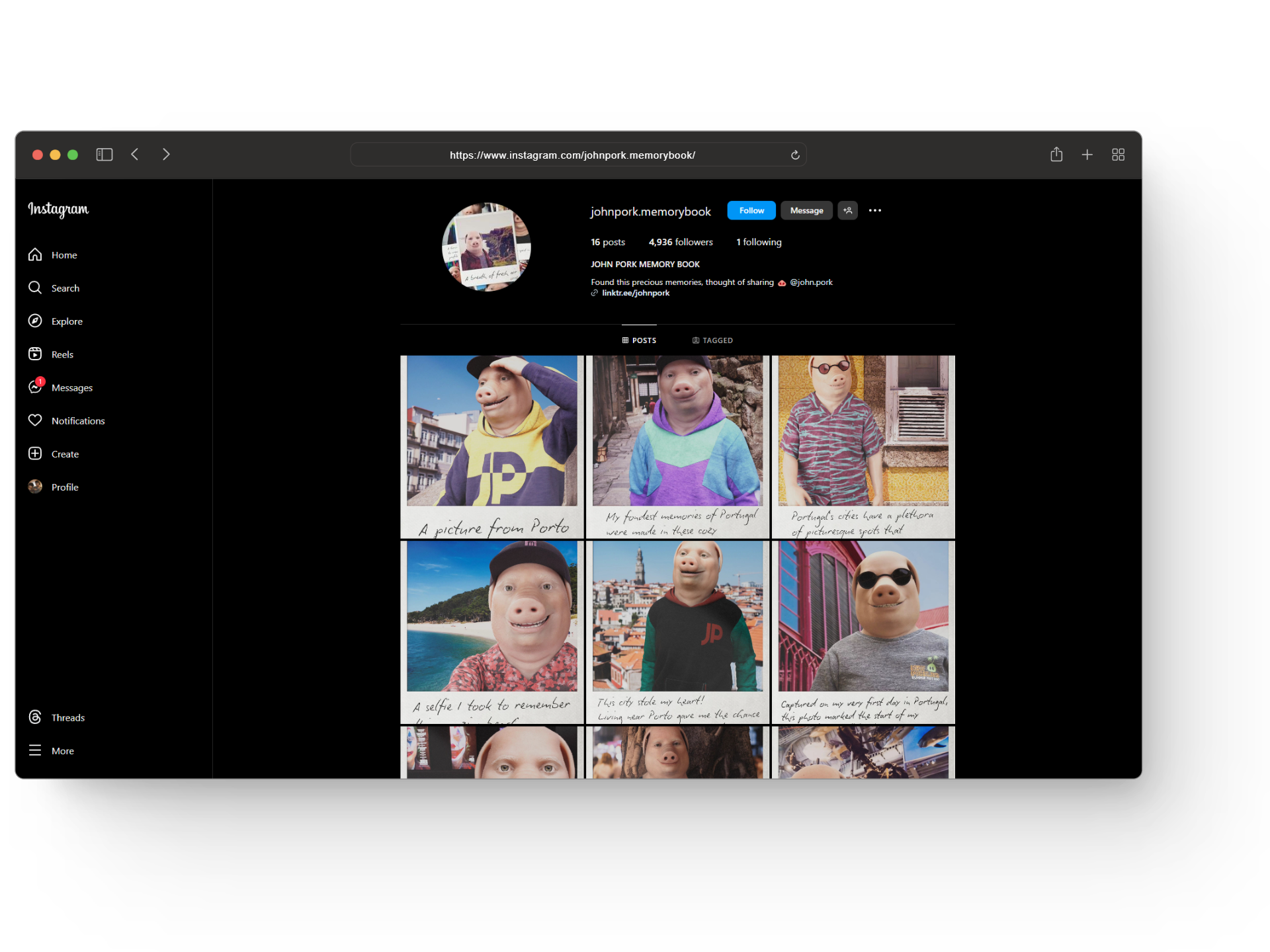The height and width of the screenshot is (952, 1270).
Task: Open the More hamburger menu
Action: click(x=35, y=750)
